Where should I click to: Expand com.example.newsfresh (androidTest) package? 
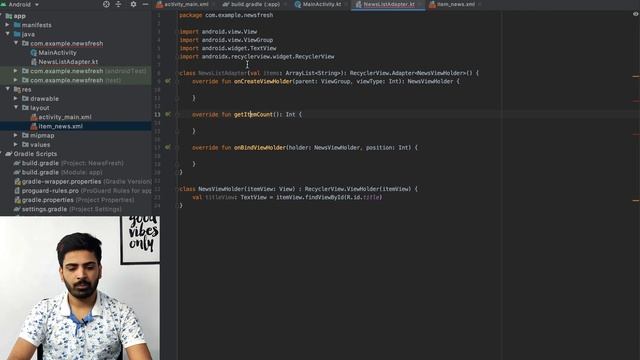click(x=16, y=71)
